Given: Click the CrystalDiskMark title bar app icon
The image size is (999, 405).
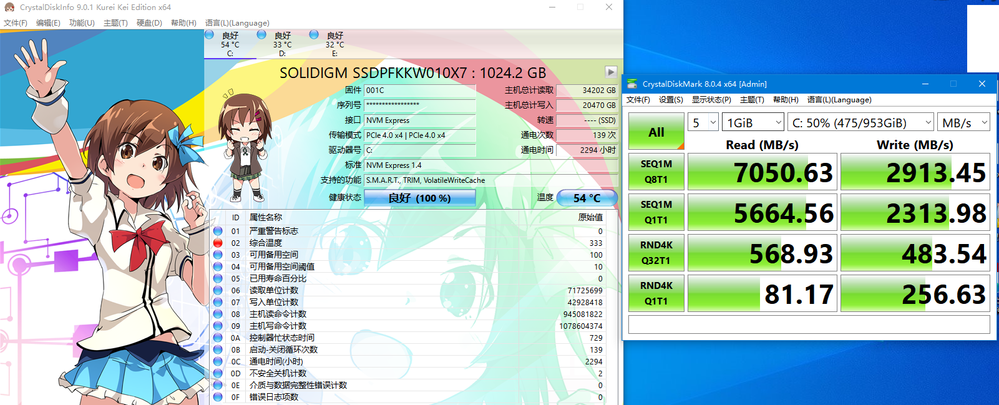Looking at the screenshot, I should [632, 83].
